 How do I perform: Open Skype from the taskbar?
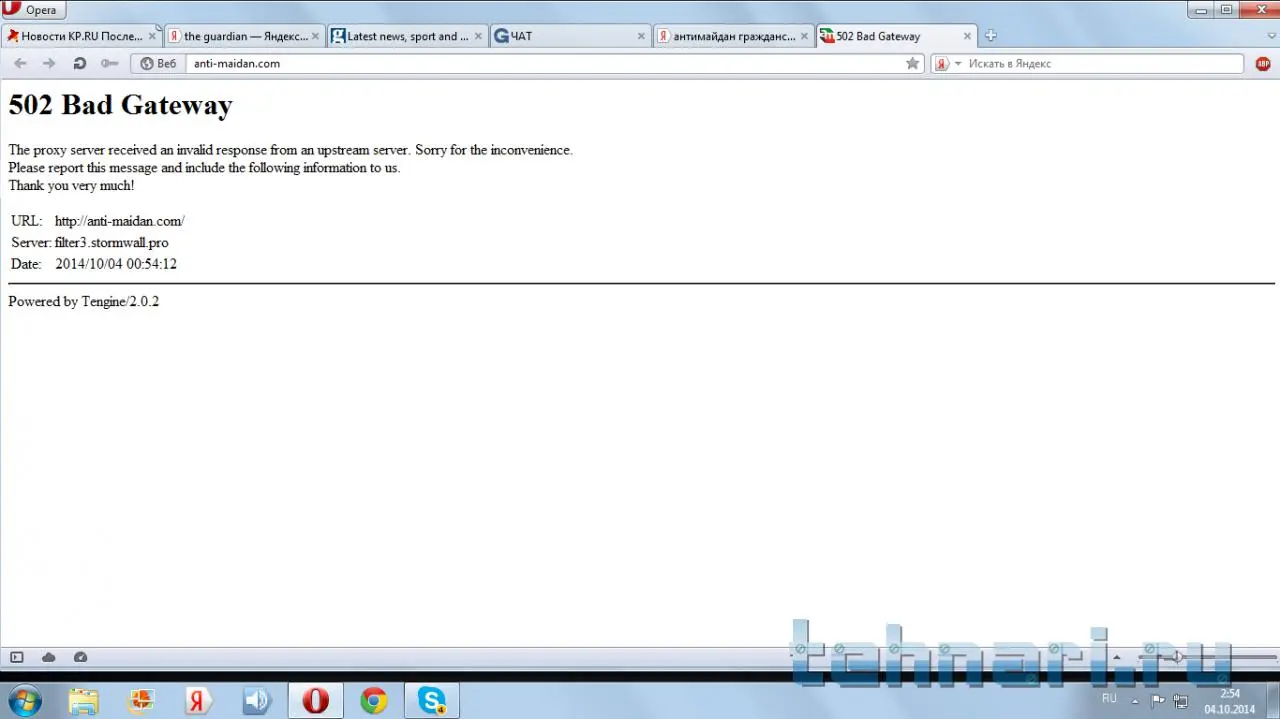432,701
